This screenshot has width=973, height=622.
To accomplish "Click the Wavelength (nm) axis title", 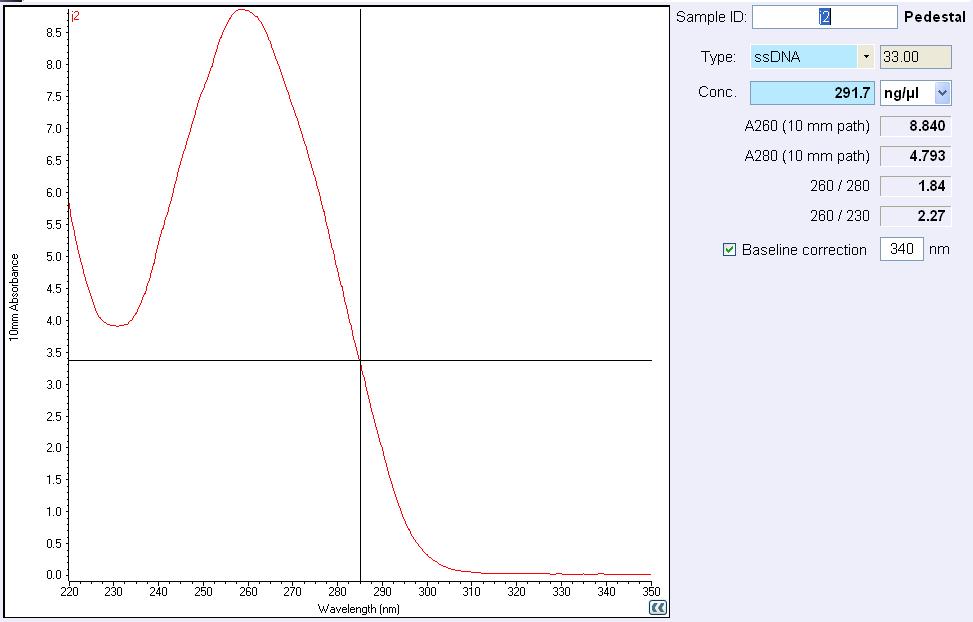I will (359, 608).
